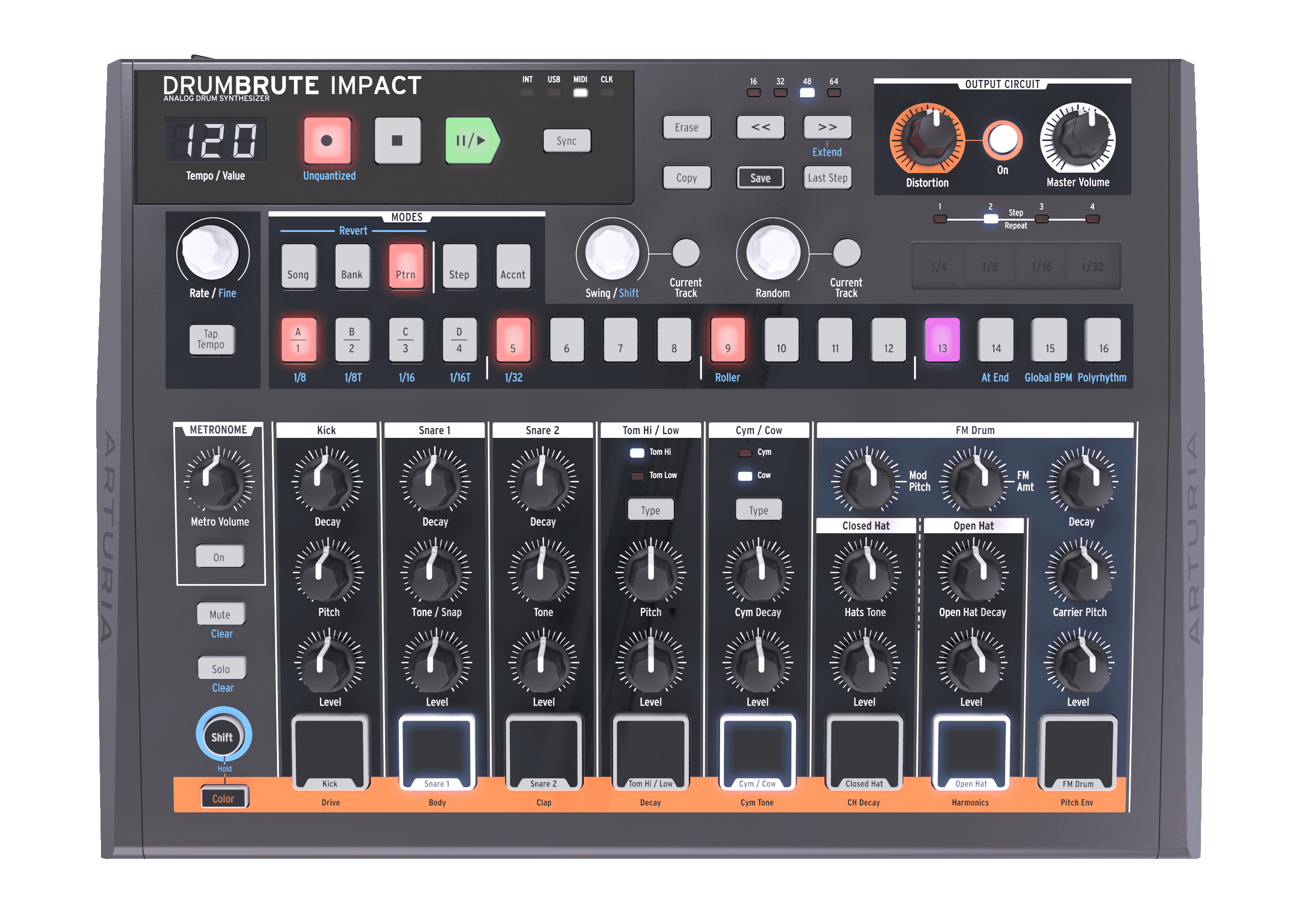Toggle the Metronome On button
The width and height of the screenshot is (1301, 924).
click(220, 557)
